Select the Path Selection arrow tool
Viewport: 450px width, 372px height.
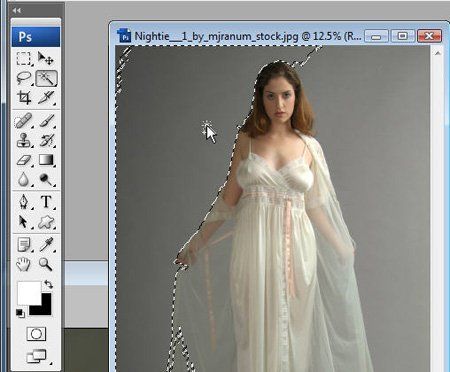24,222
